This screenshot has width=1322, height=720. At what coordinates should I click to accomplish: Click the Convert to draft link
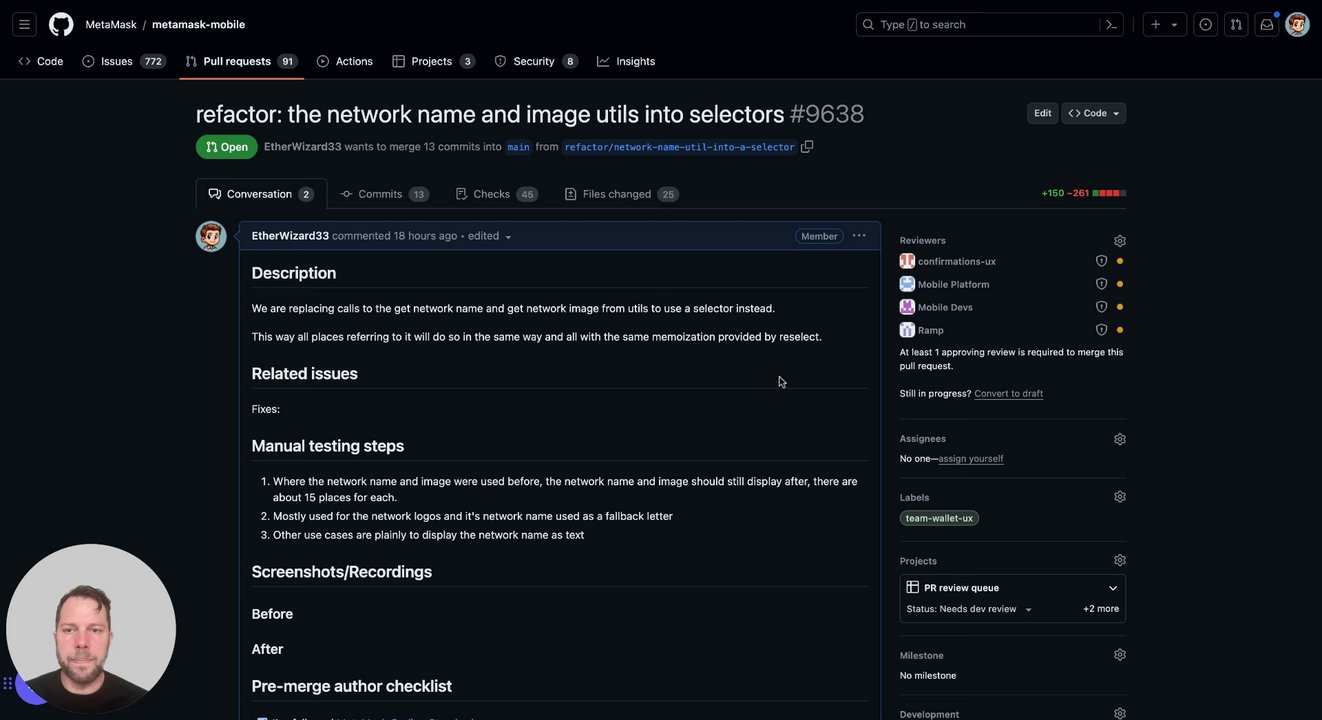point(1008,394)
